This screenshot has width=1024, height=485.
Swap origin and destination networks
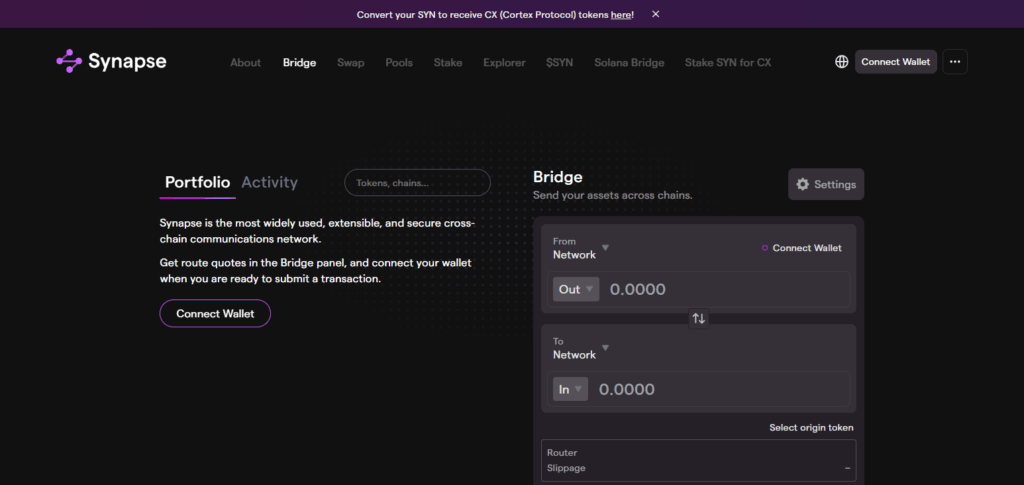point(699,319)
